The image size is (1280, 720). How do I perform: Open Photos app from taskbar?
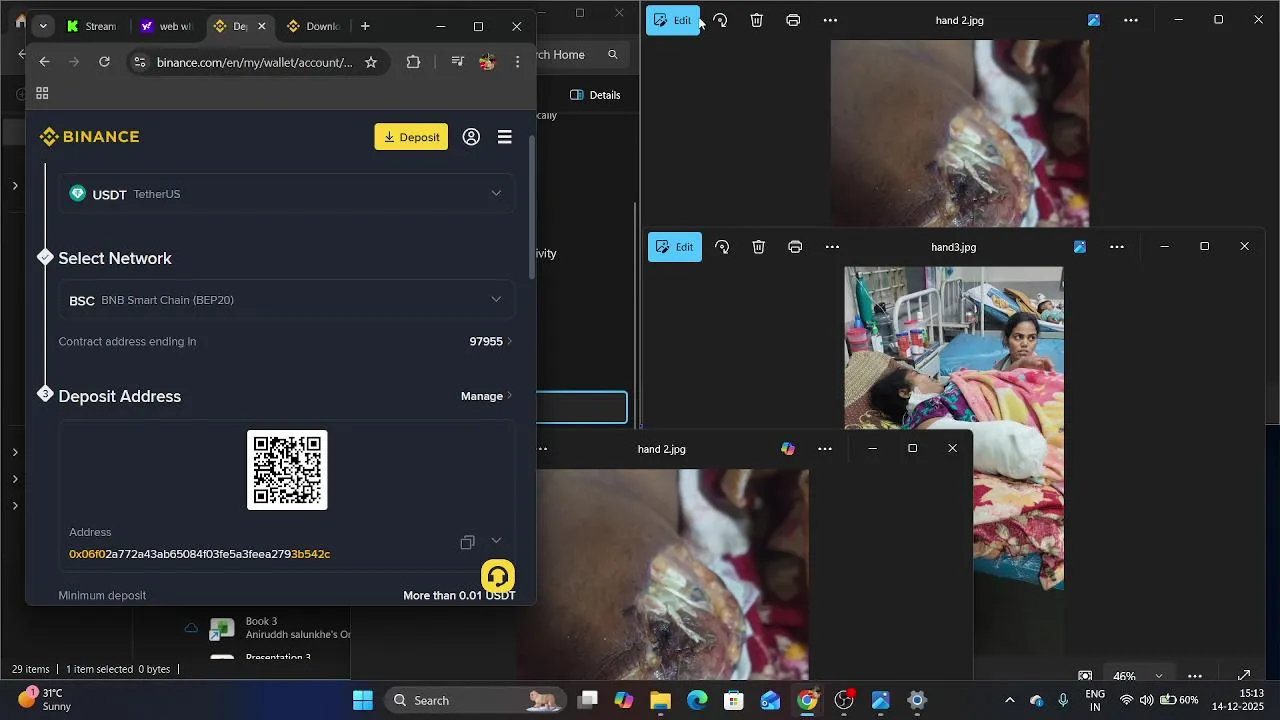pos(881,700)
